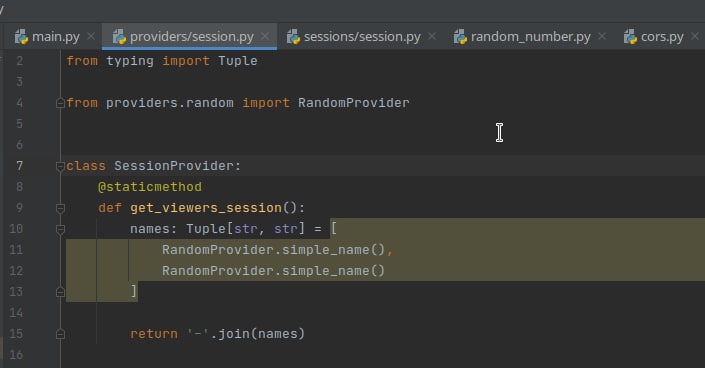The width and height of the screenshot is (705, 368).
Task: Click the @staticmethod decorator
Action: [x=150, y=187]
